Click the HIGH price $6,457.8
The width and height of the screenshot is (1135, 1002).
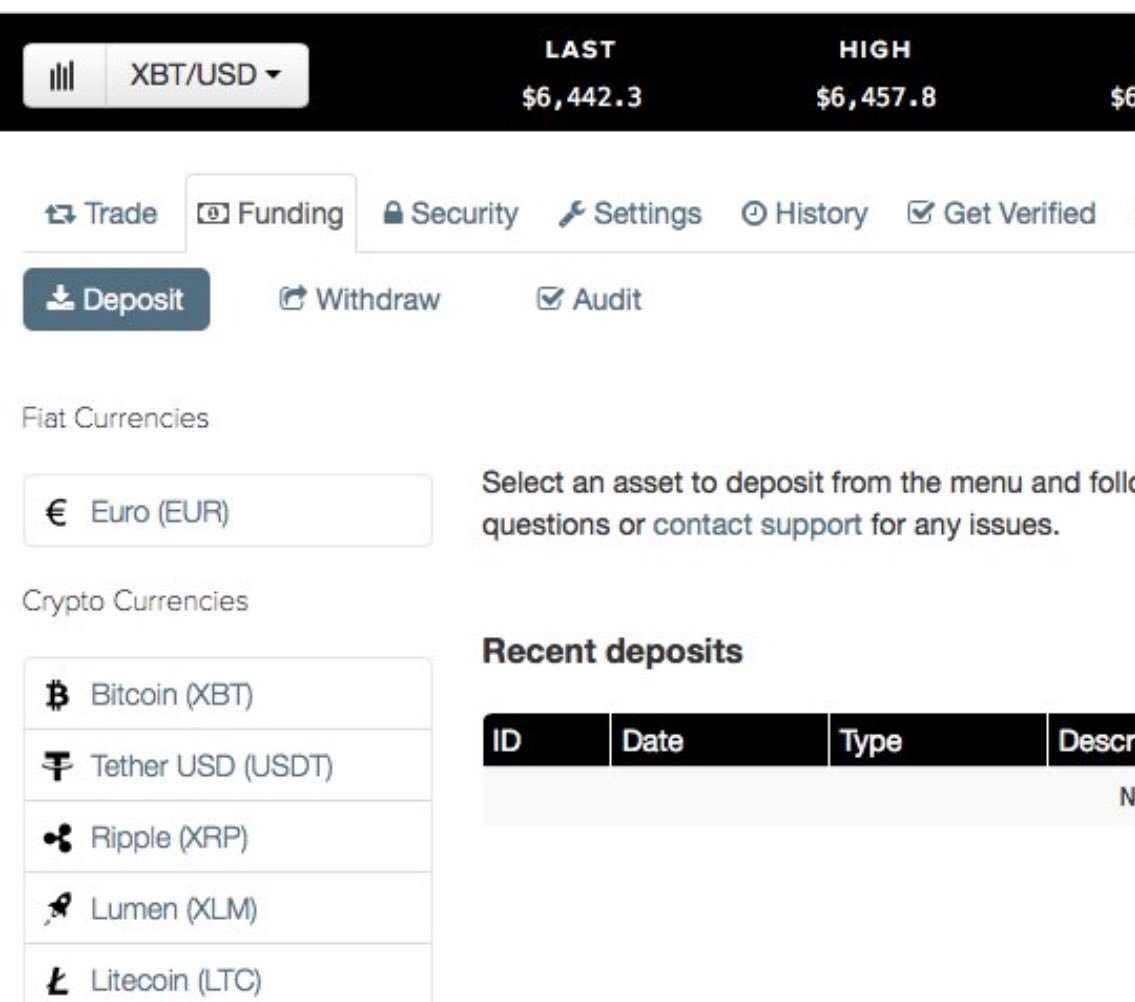click(876, 97)
